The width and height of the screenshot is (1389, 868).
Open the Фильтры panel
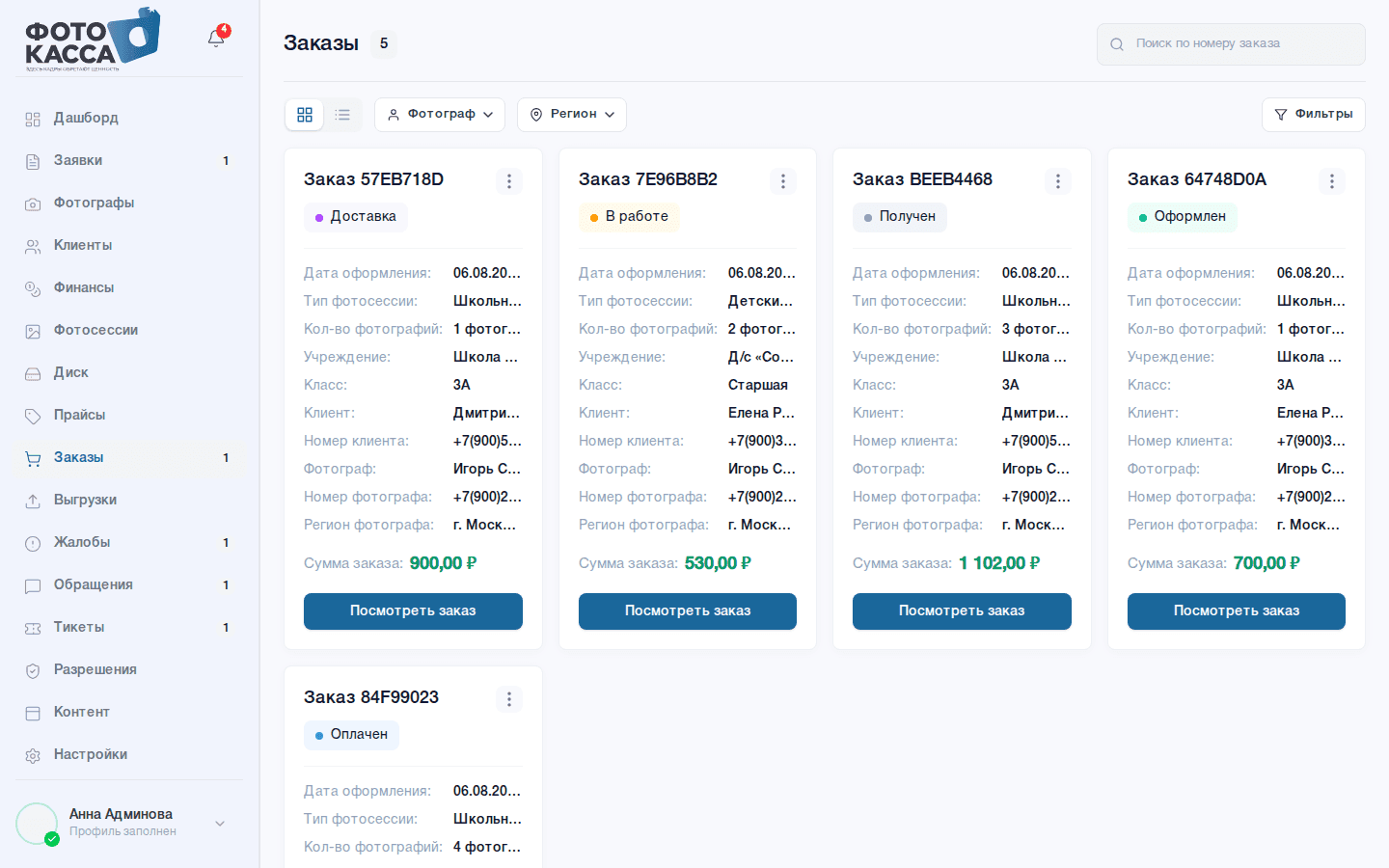pyautogui.click(x=1314, y=115)
